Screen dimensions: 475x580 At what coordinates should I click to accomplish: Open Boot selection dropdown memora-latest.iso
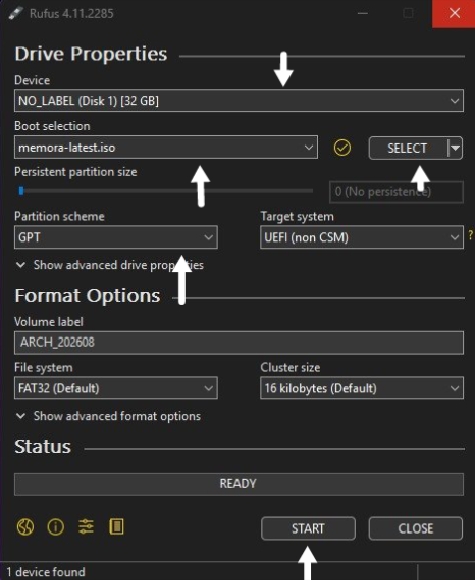click(166, 147)
